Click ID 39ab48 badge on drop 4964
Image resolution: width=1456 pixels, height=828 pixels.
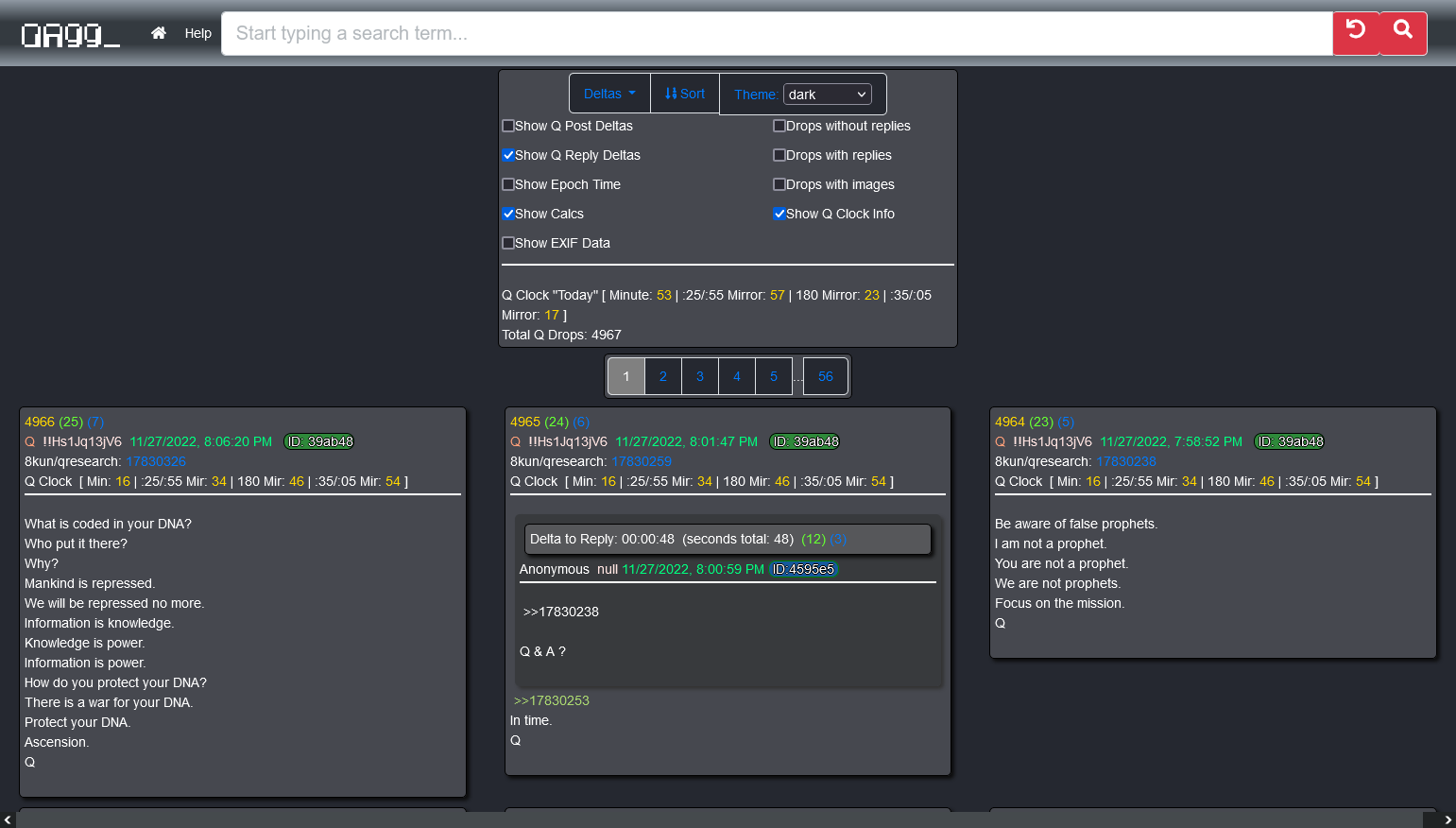pos(1290,441)
